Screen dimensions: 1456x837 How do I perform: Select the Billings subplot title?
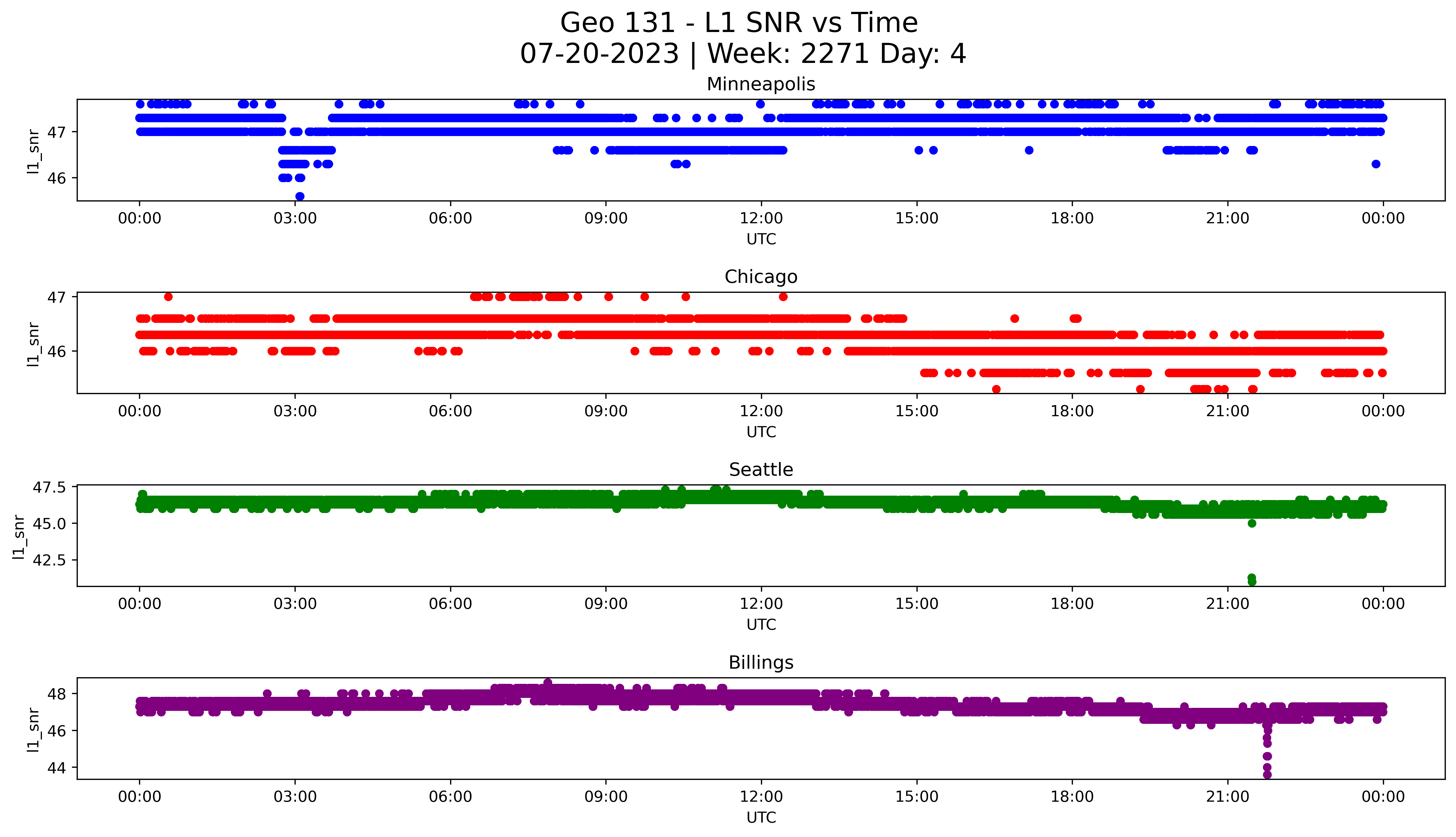760,662
